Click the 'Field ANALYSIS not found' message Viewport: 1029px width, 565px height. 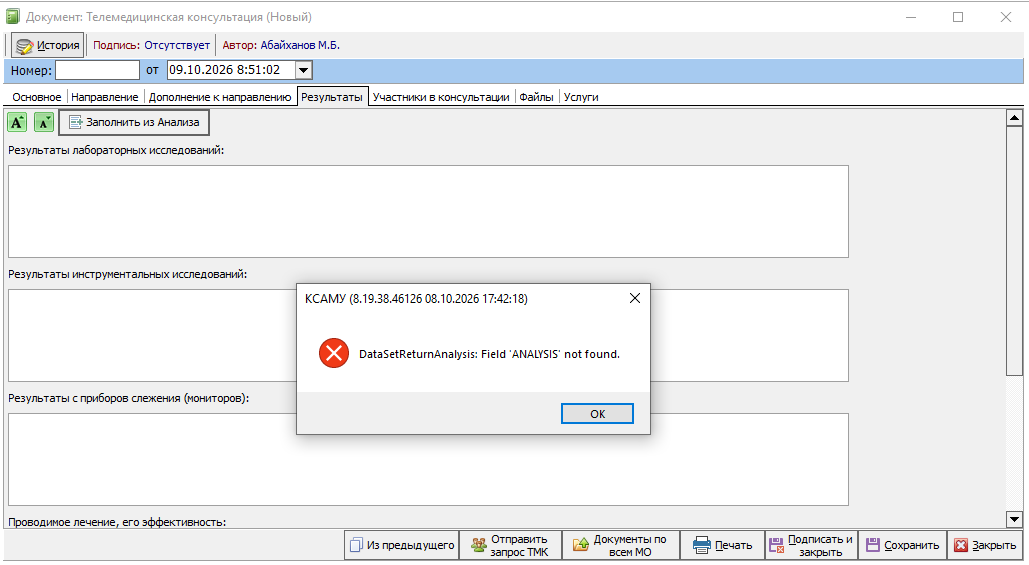pos(490,354)
